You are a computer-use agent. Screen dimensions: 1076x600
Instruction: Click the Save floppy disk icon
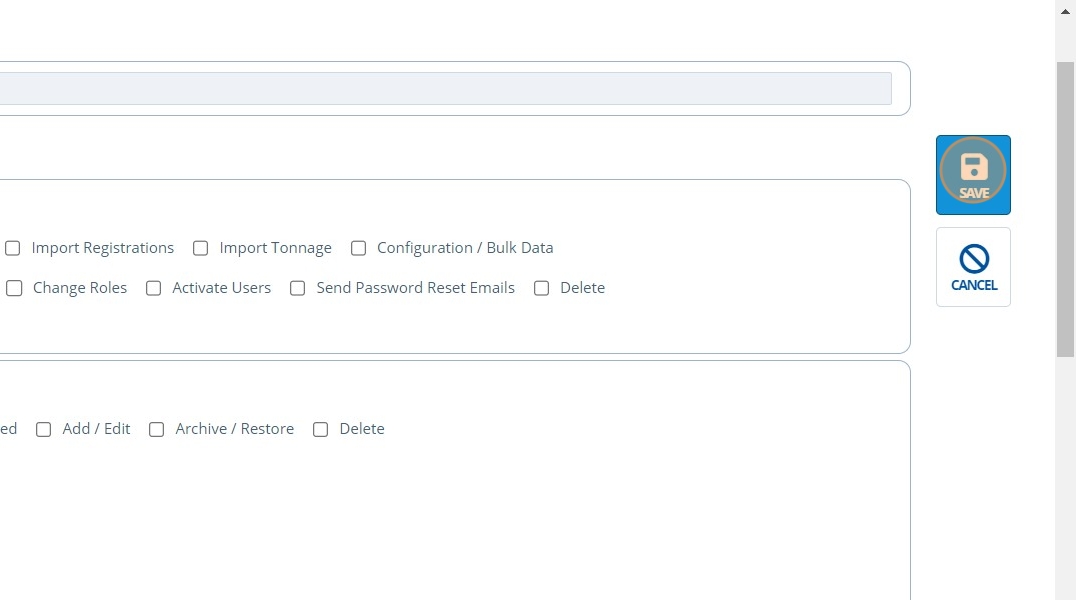973,167
